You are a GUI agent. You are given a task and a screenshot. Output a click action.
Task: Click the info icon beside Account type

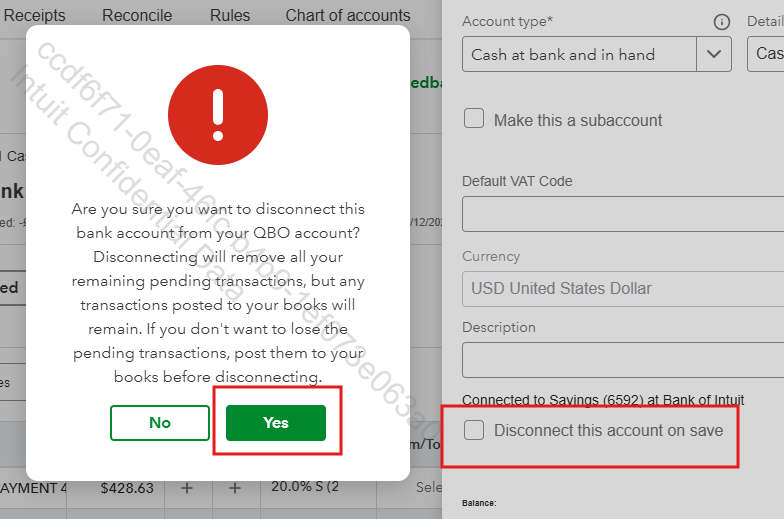721,22
